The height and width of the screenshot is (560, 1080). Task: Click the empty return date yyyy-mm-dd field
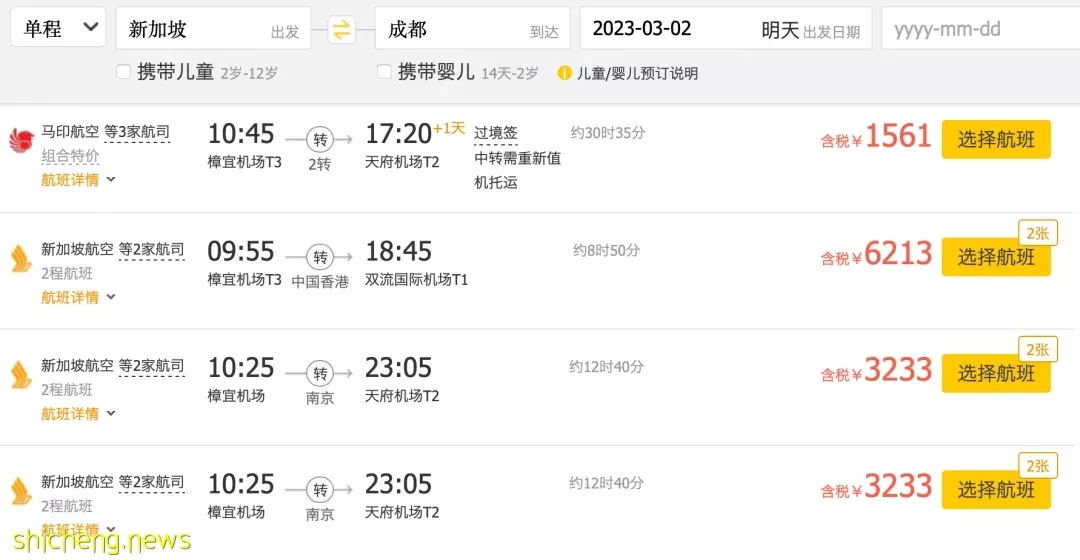(x=981, y=28)
